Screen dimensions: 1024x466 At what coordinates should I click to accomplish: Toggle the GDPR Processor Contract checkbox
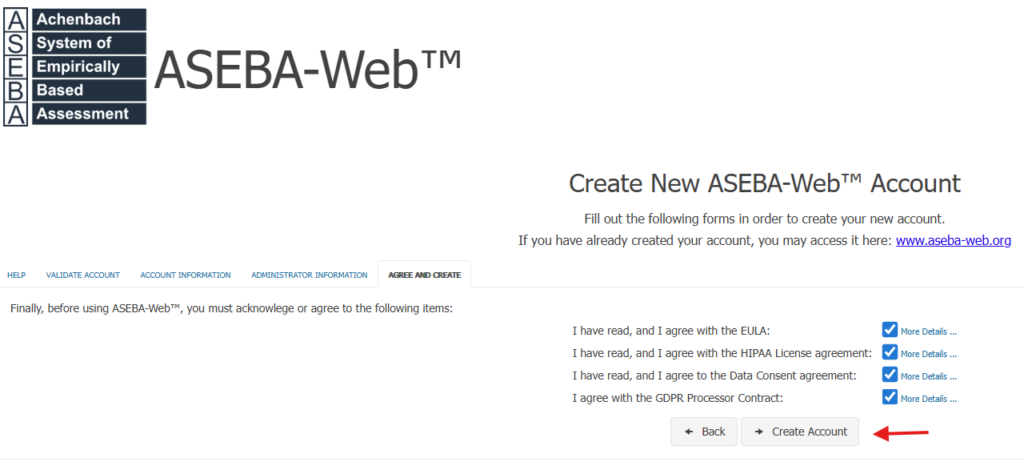(x=890, y=397)
